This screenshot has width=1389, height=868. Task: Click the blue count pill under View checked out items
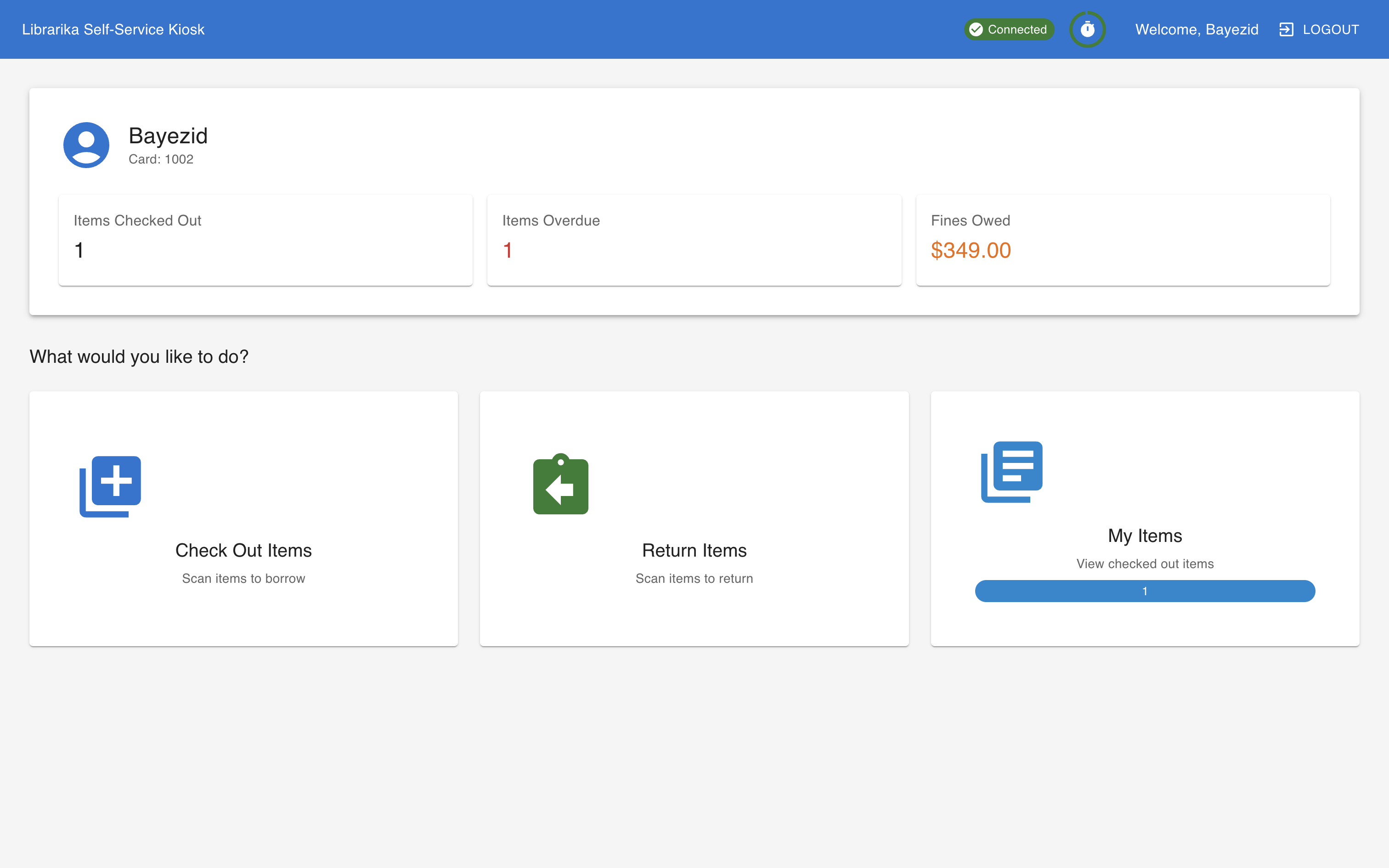tap(1145, 591)
